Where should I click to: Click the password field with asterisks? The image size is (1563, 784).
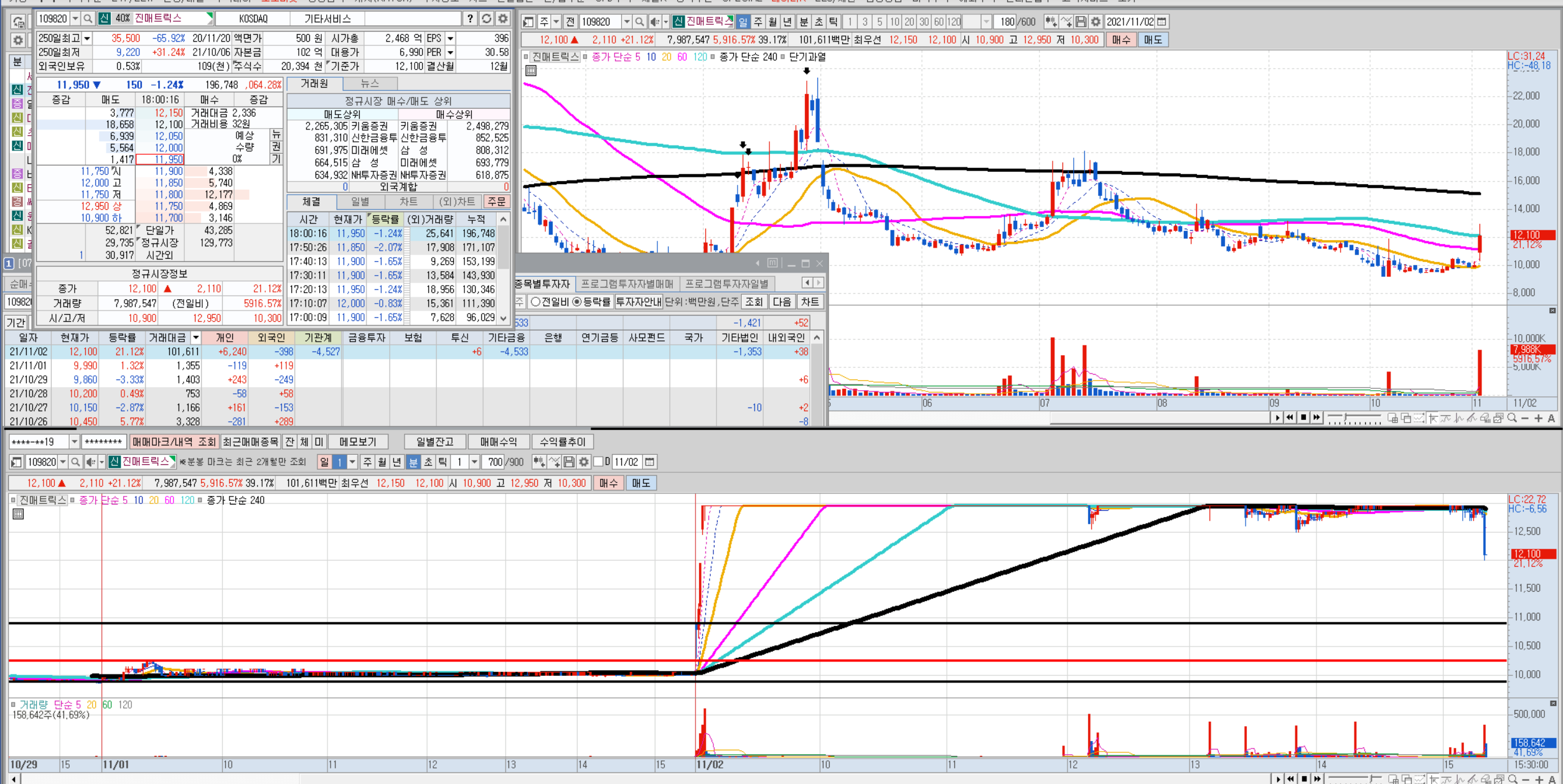[103, 442]
